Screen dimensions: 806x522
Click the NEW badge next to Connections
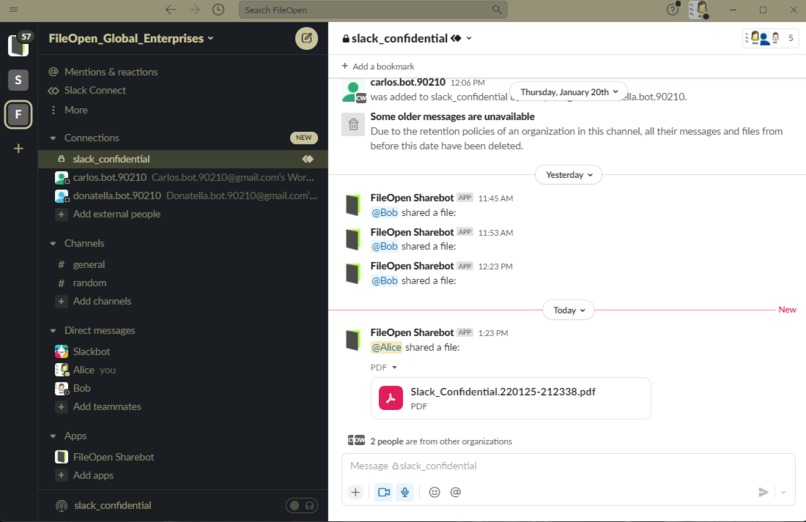pyautogui.click(x=304, y=138)
